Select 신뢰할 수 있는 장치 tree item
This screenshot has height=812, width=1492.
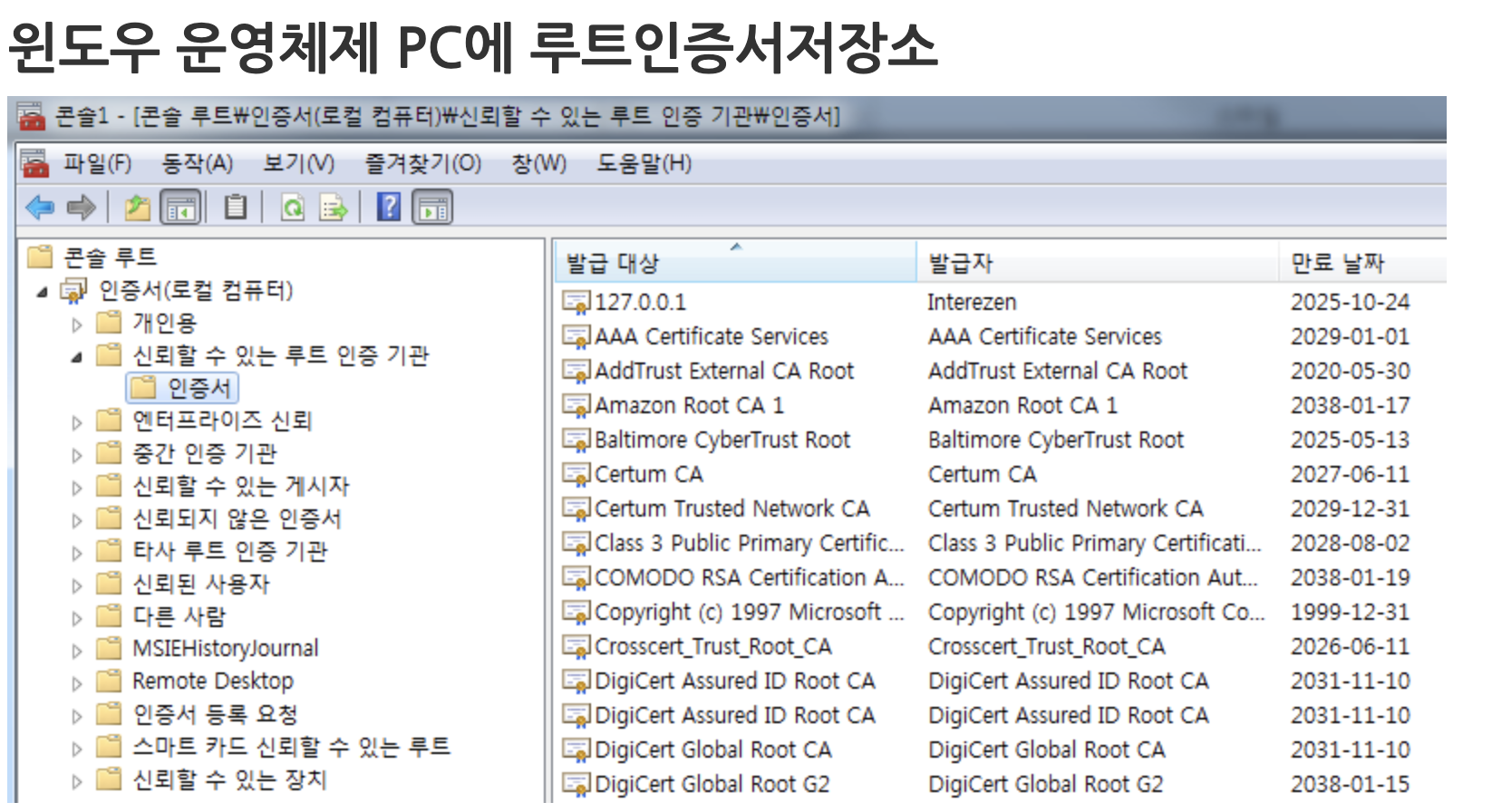tap(229, 779)
